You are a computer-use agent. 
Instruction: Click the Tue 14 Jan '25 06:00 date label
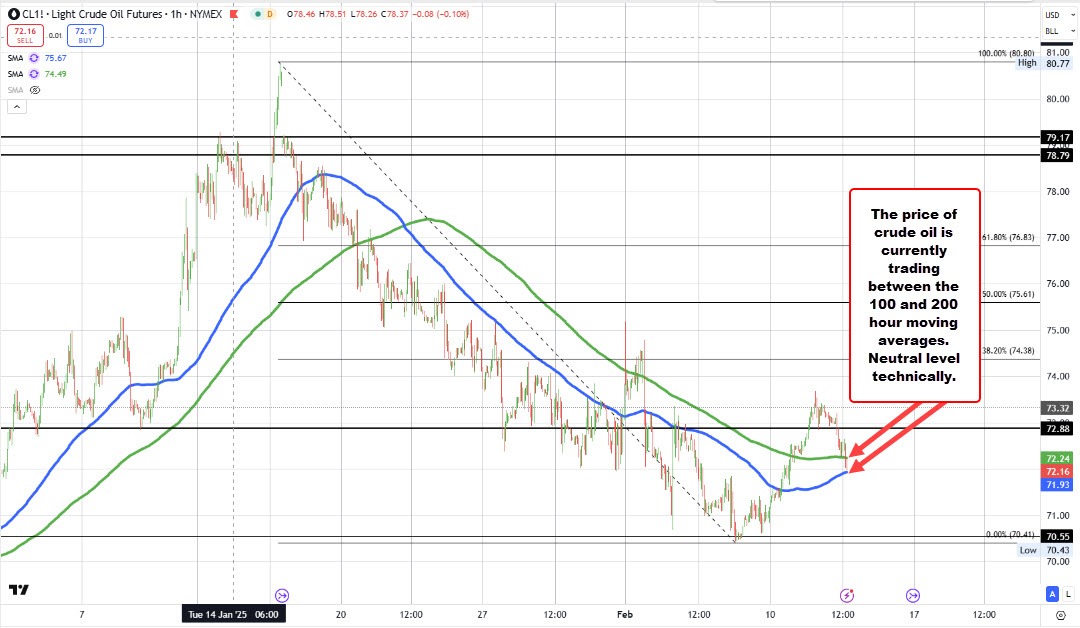tap(233, 614)
